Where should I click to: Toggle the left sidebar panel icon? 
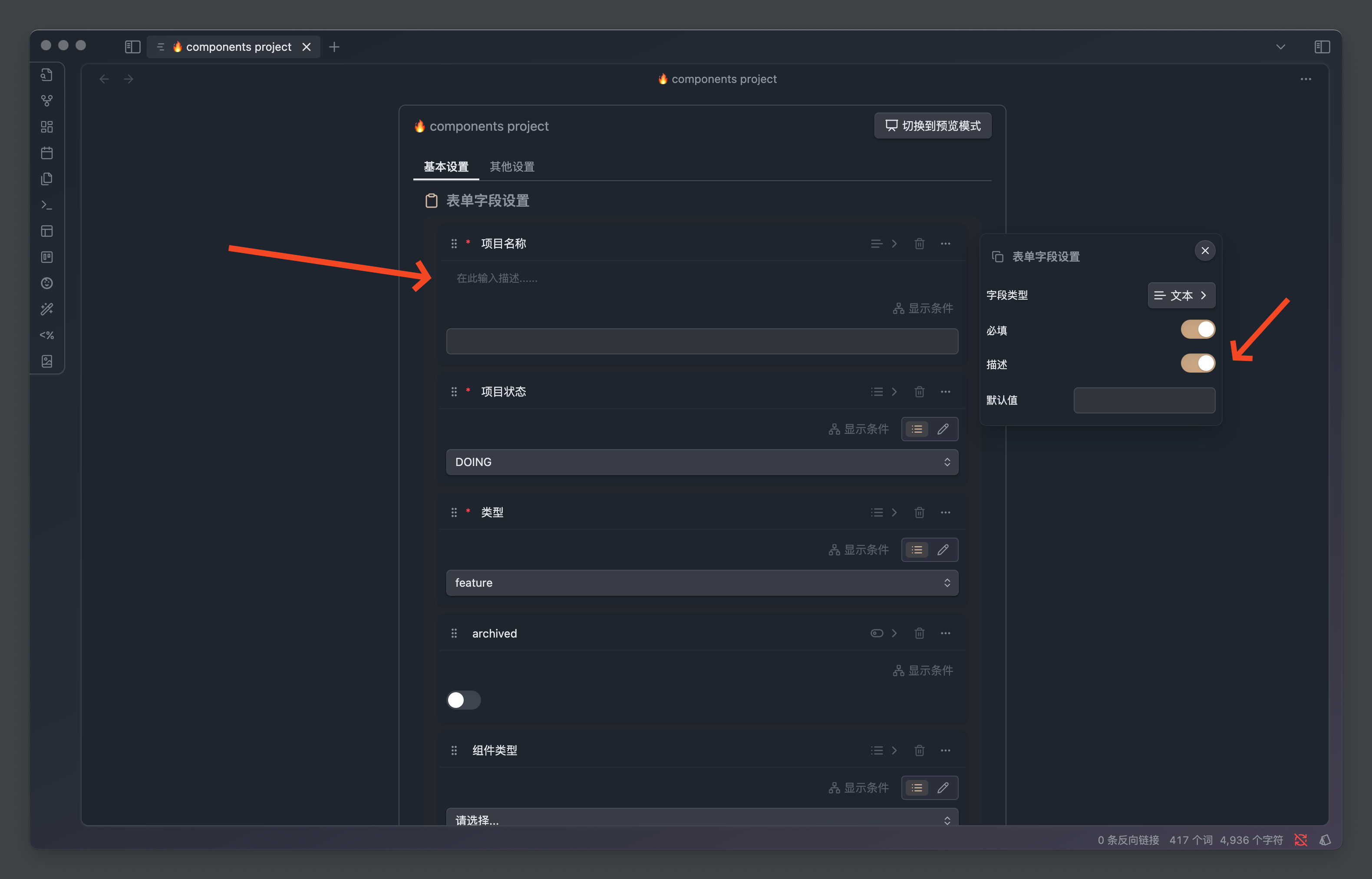pos(132,47)
